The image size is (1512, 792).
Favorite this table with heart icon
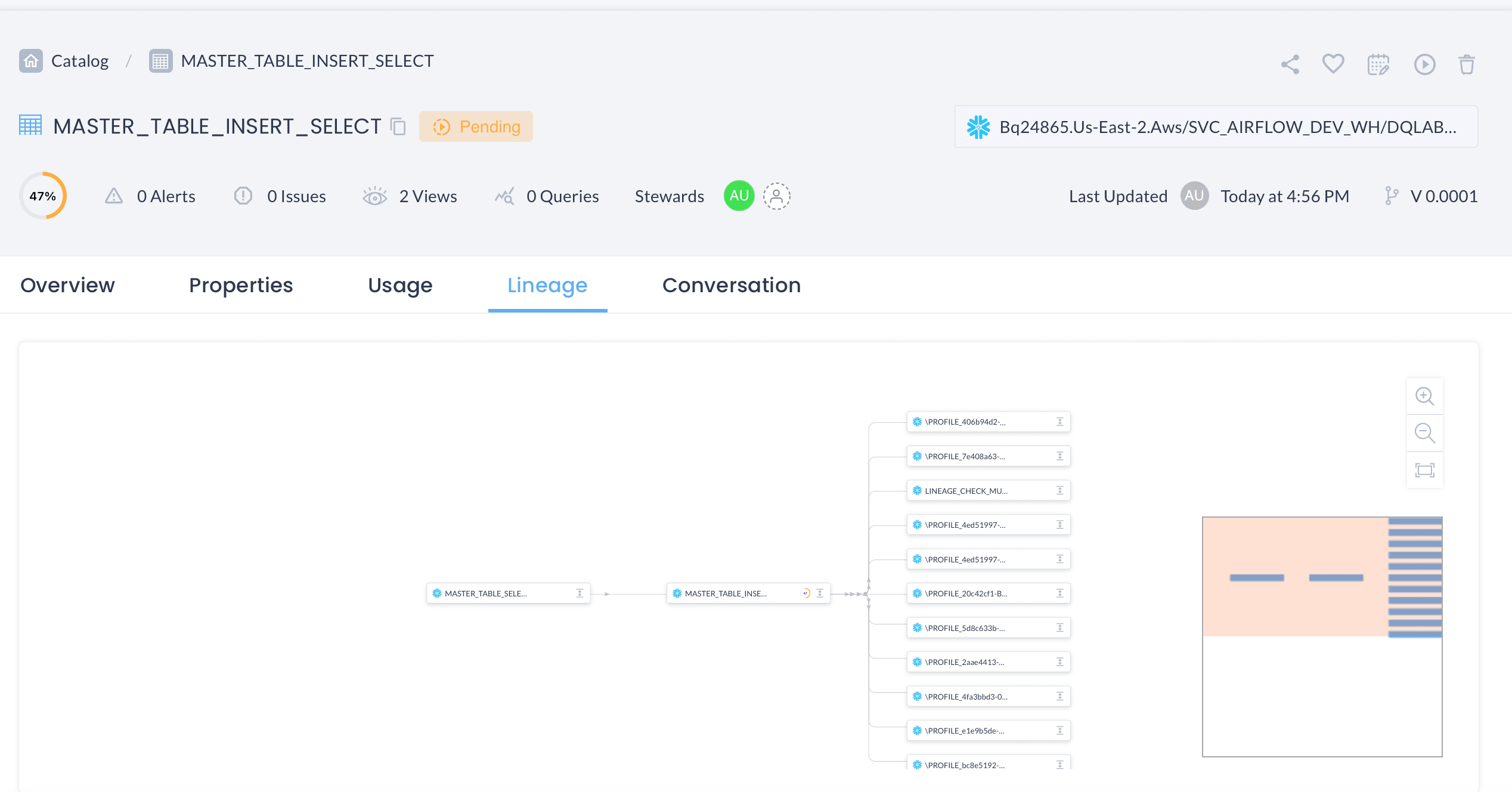click(1333, 63)
